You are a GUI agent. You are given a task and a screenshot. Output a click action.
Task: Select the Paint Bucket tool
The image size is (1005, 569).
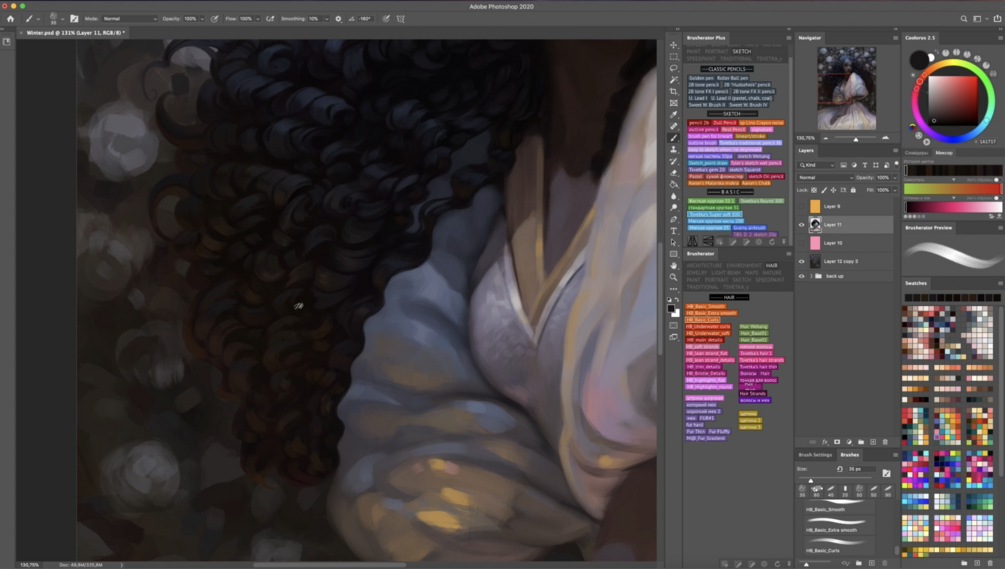click(674, 184)
